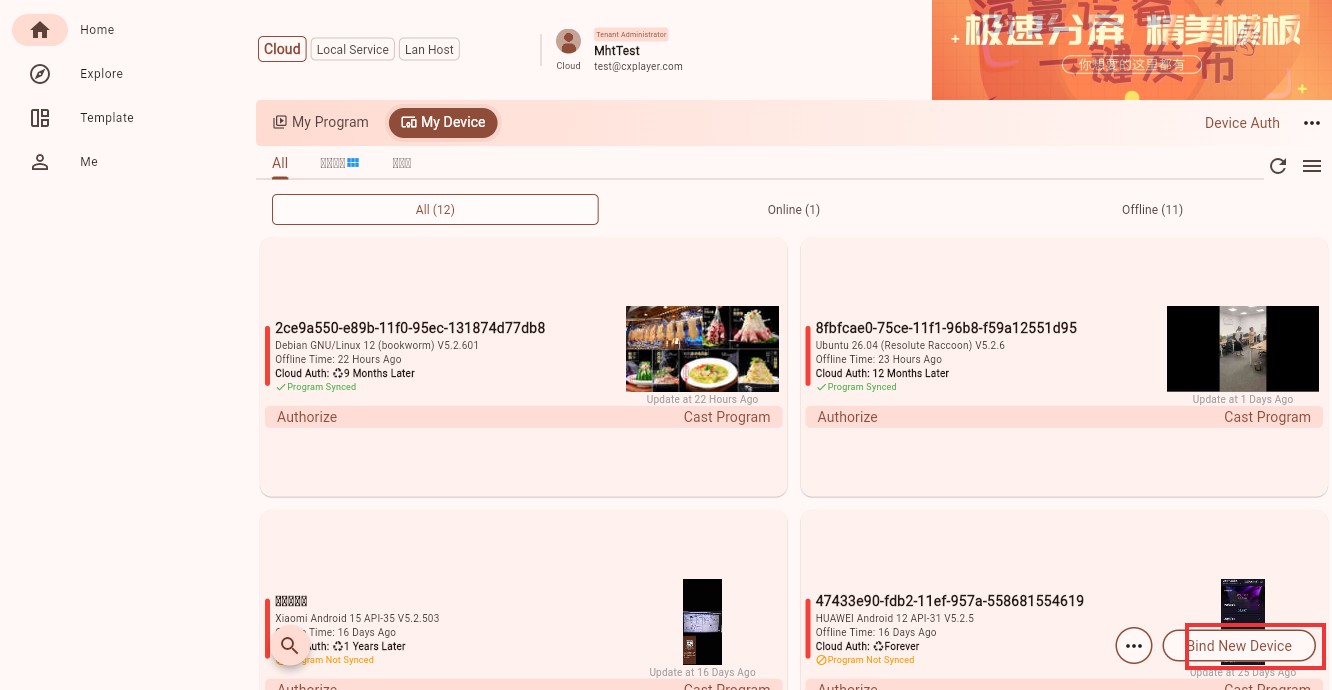Image resolution: width=1332 pixels, height=690 pixels.
Task: Select the Cloud connection mode
Action: tap(282, 49)
